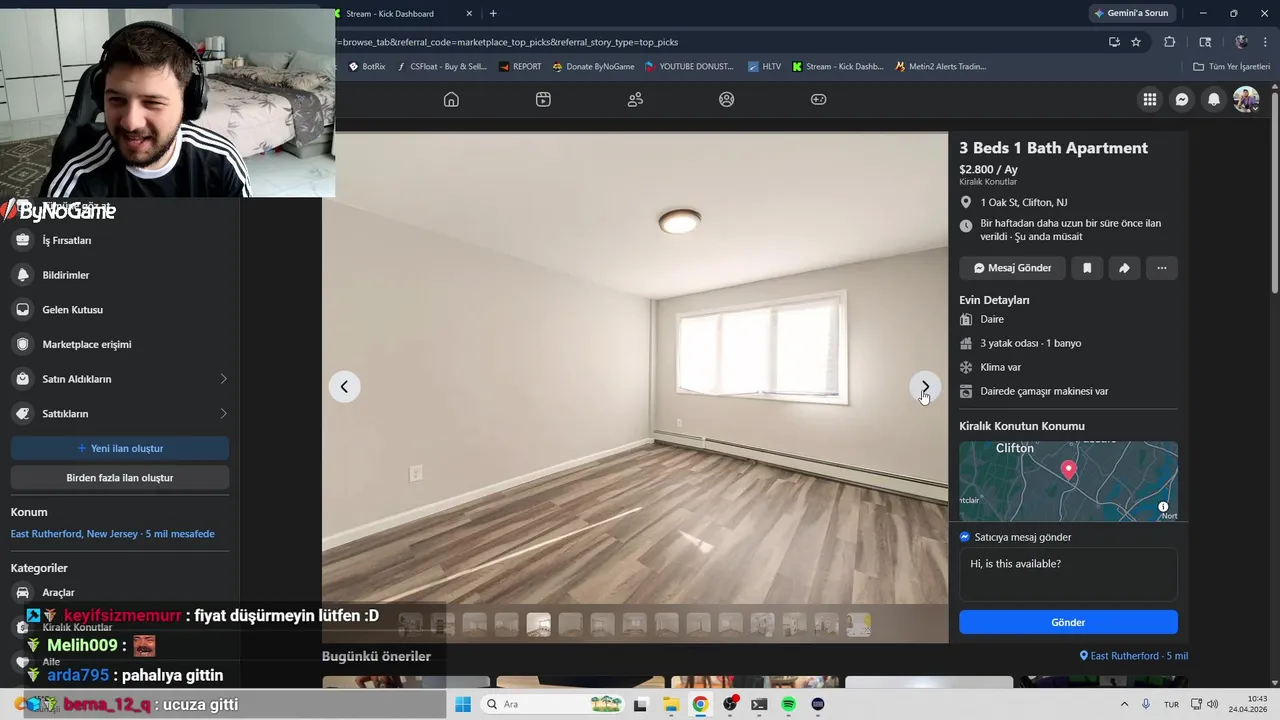Open BotRix bookmark
Viewport: 1280px width, 720px height.
tap(367, 67)
